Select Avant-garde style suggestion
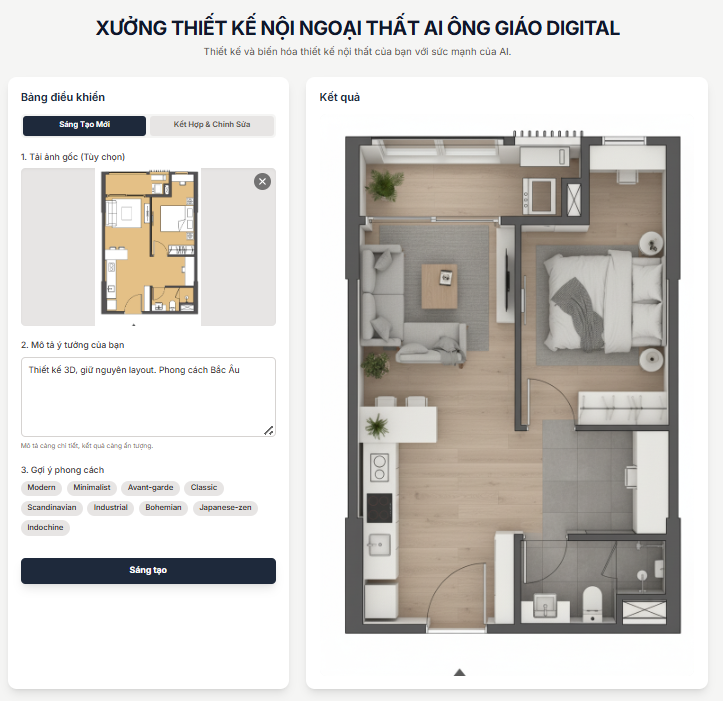 [150, 488]
